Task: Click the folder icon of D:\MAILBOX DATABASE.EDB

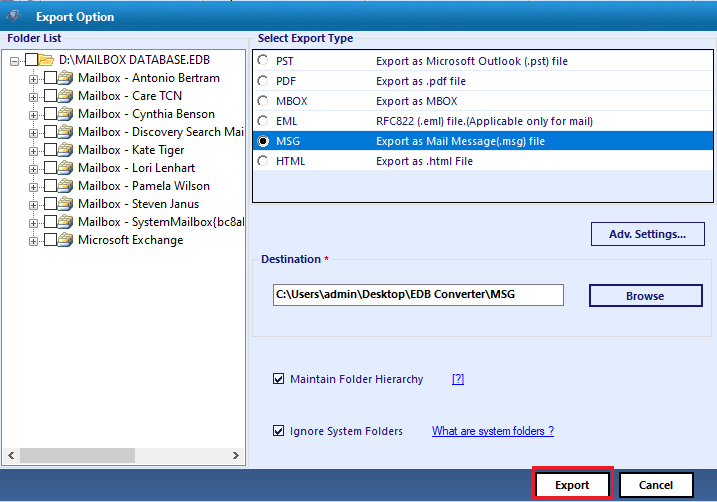Action: click(46, 60)
